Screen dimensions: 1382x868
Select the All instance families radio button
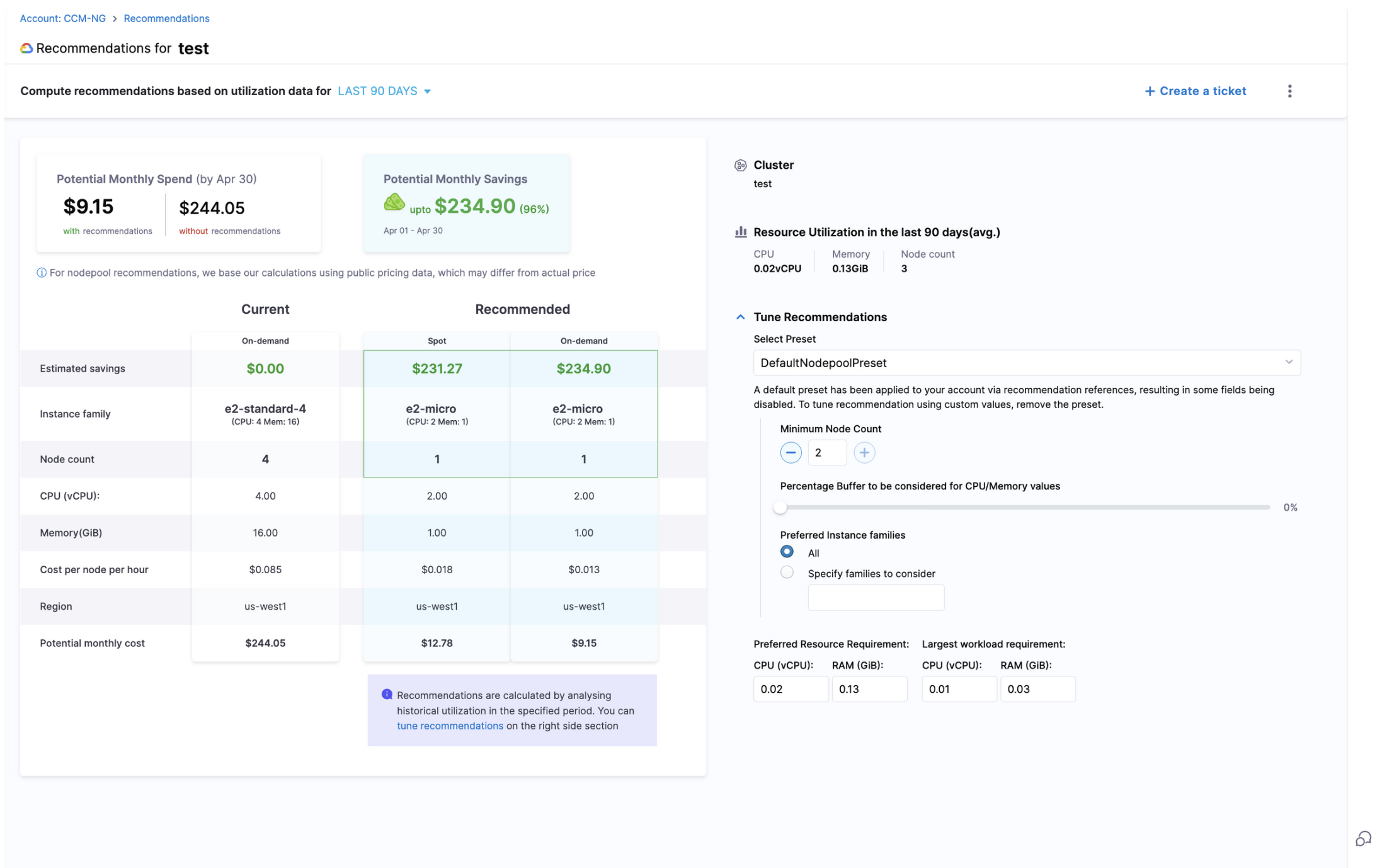coord(787,552)
